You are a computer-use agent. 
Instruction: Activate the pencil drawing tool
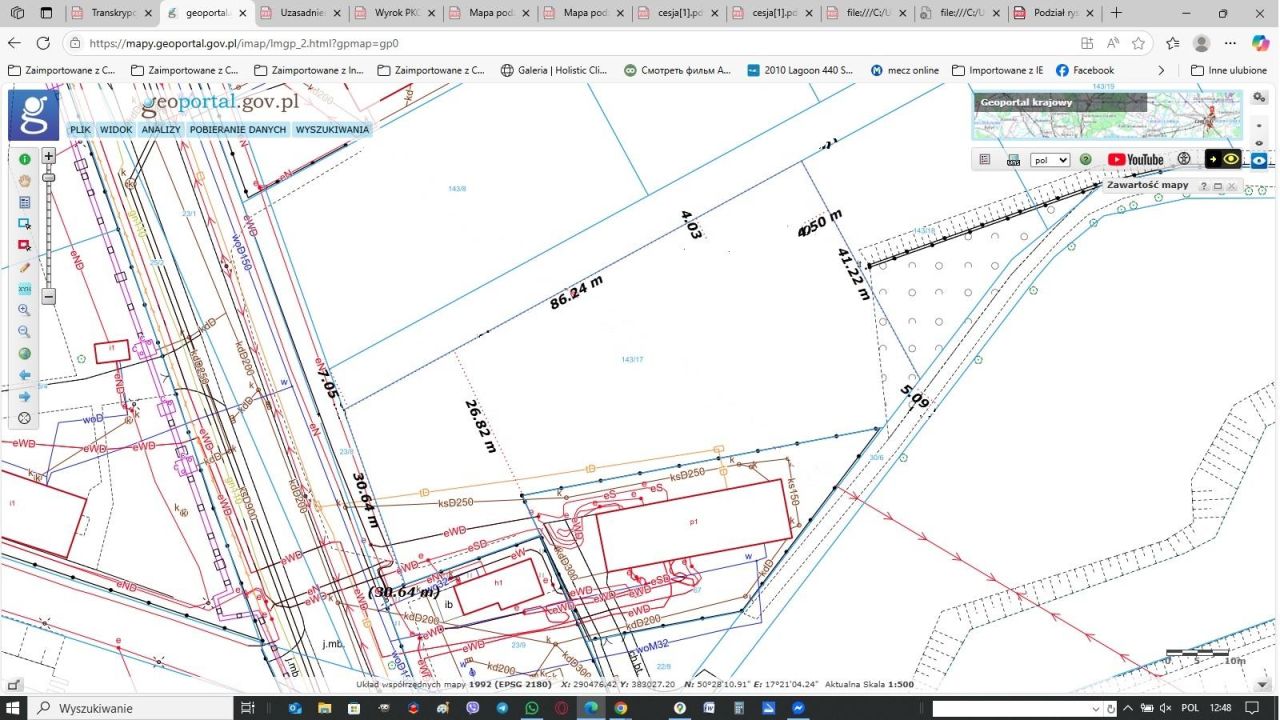point(25,267)
